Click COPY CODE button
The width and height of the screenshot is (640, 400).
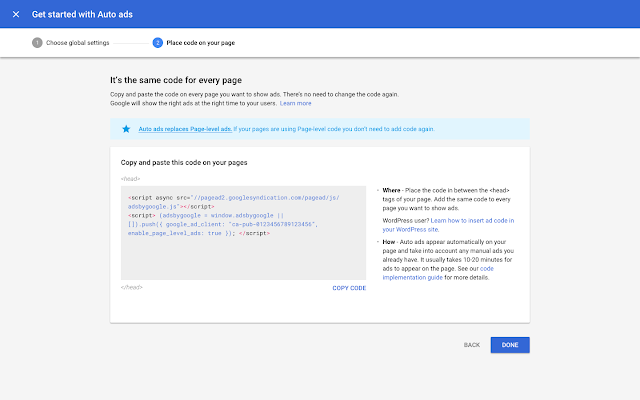tap(349, 288)
